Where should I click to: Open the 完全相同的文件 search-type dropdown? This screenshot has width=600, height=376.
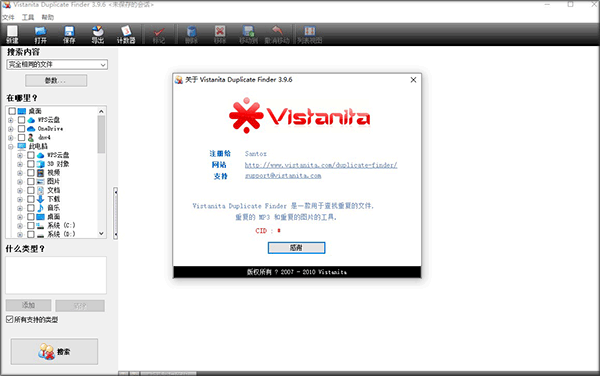[57, 64]
